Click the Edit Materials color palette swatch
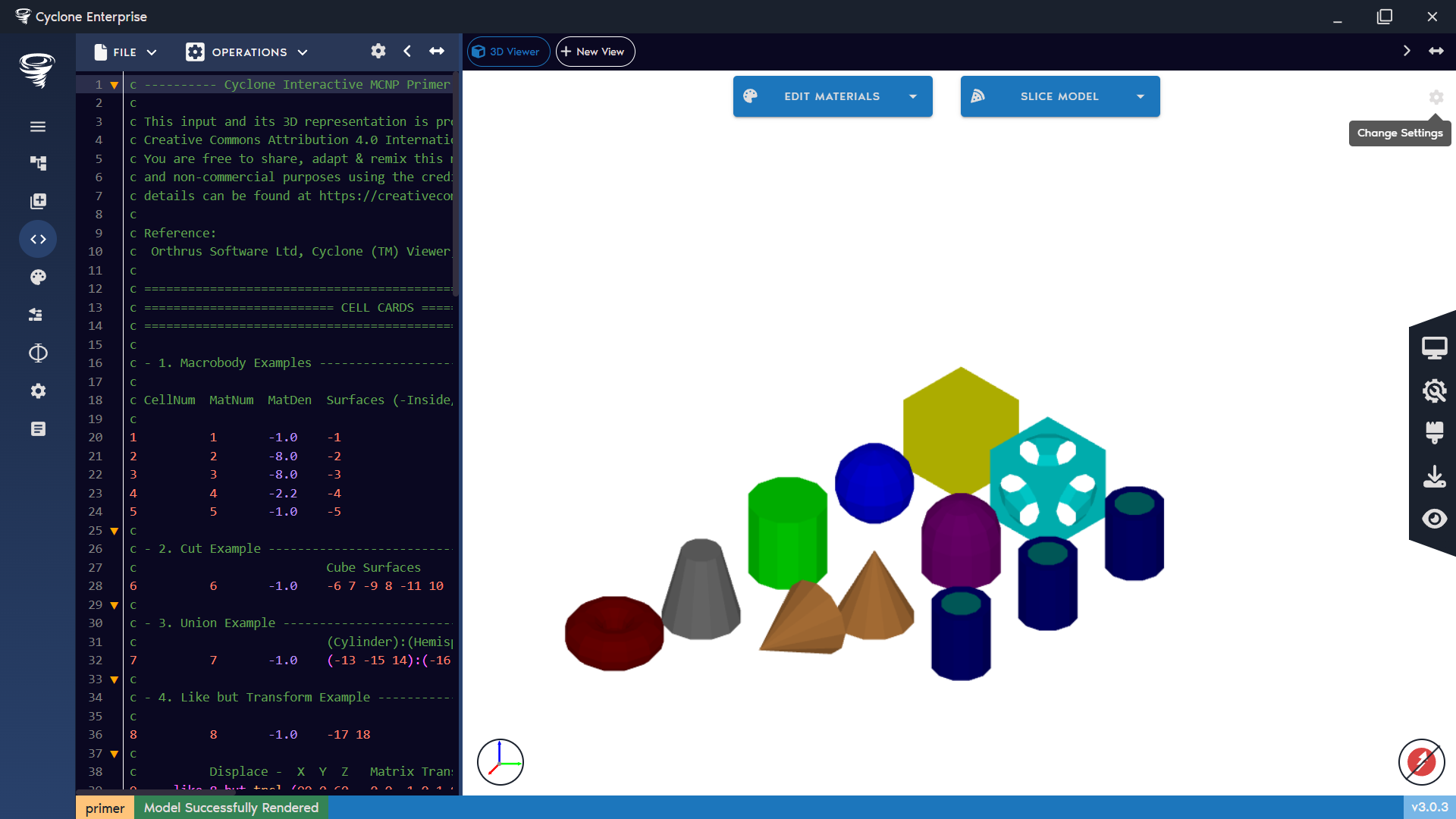 click(752, 96)
